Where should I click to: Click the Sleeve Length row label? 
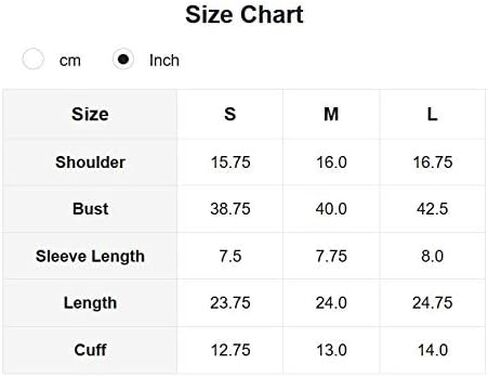click(x=90, y=256)
